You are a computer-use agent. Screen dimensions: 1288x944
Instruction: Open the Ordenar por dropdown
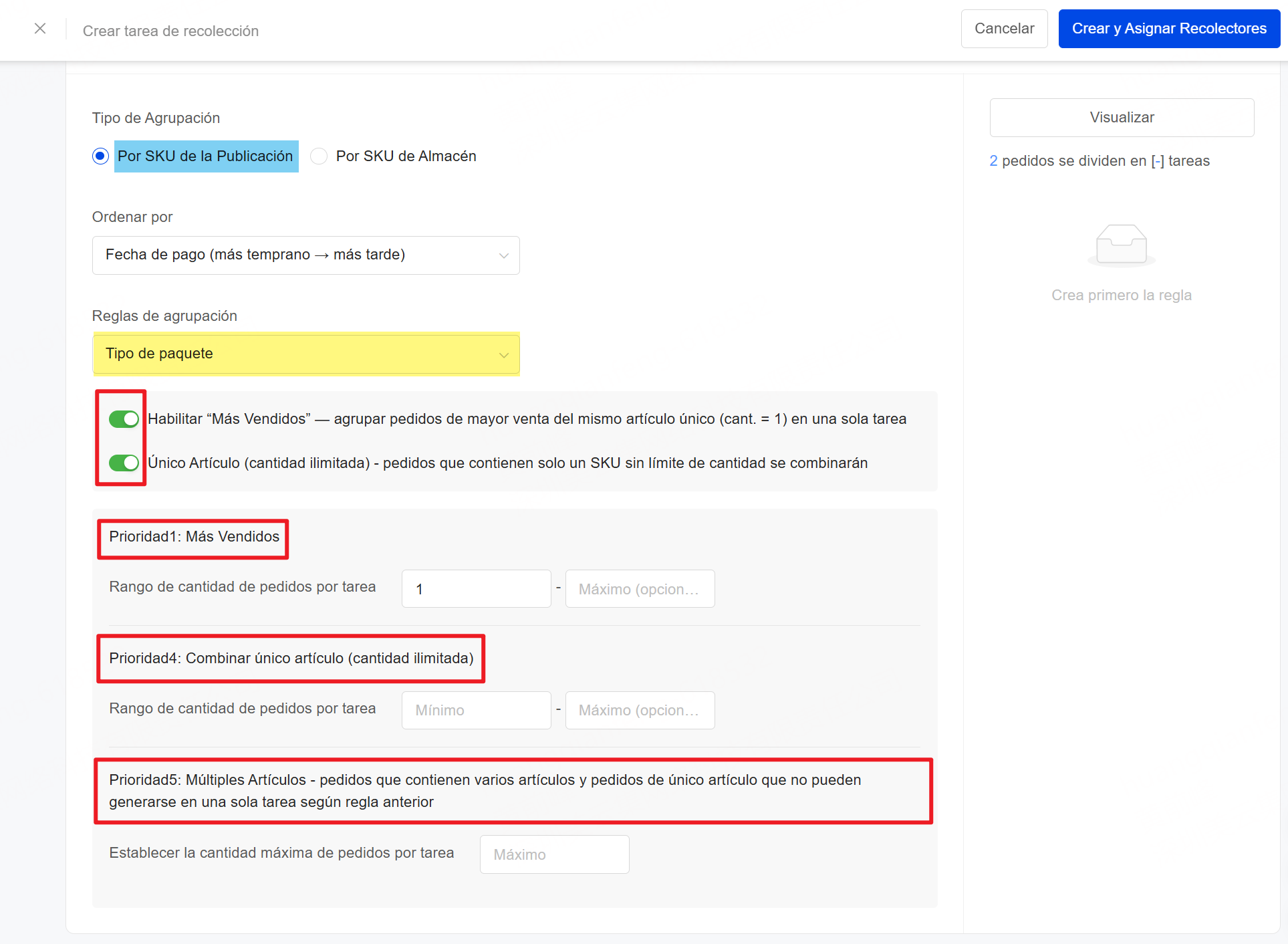305,255
